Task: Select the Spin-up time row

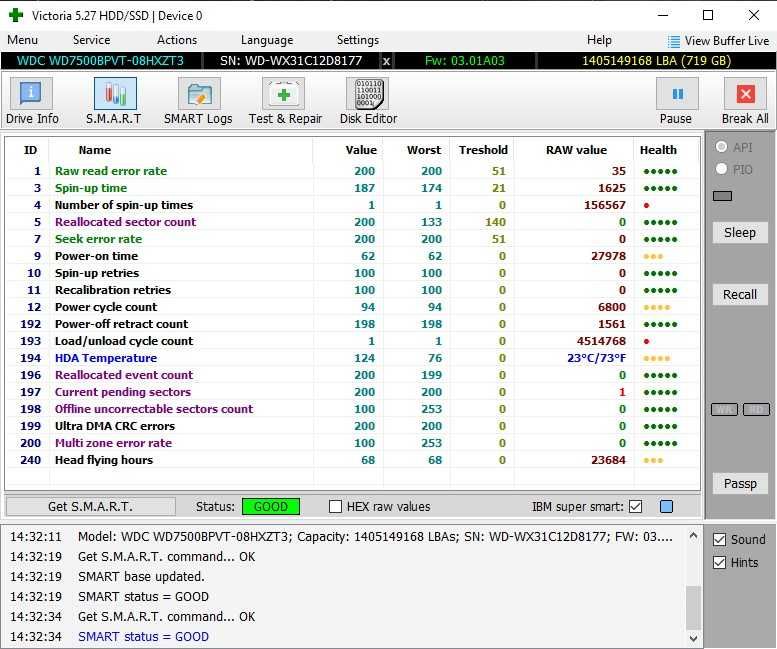Action: click(352, 188)
